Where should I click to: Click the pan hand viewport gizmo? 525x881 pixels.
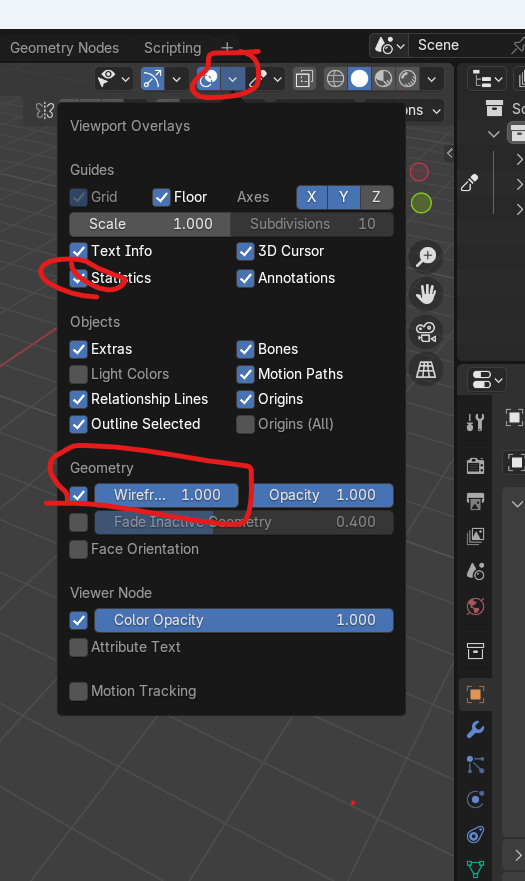tap(426, 294)
